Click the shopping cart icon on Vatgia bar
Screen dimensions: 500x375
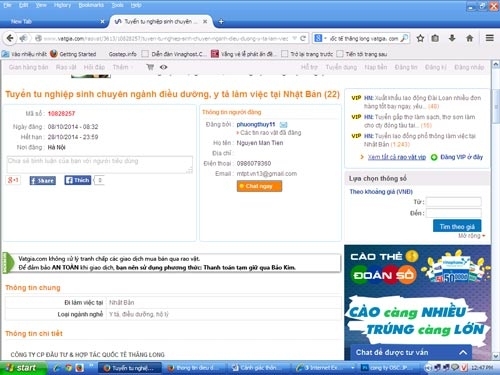pos(150,67)
